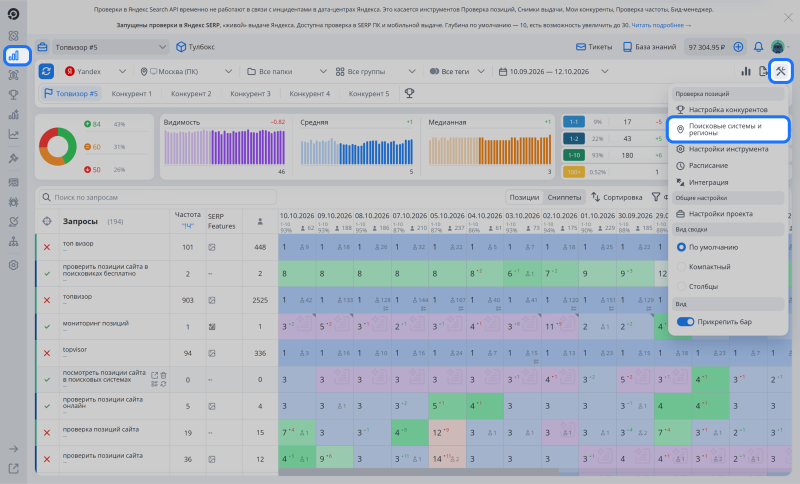Viewport: 800px width, 484px height.
Task: Select Топвизор #5 project tab
Action: click(x=71, y=93)
